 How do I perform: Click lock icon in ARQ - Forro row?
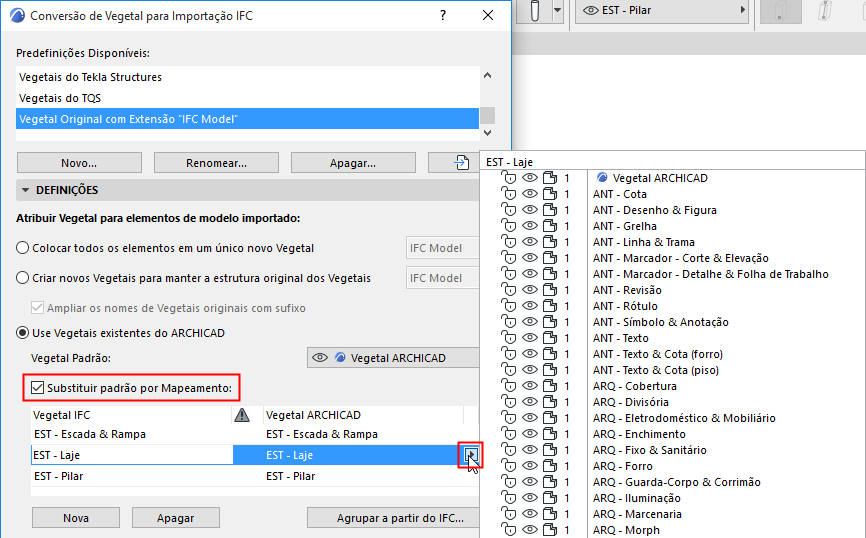509,466
